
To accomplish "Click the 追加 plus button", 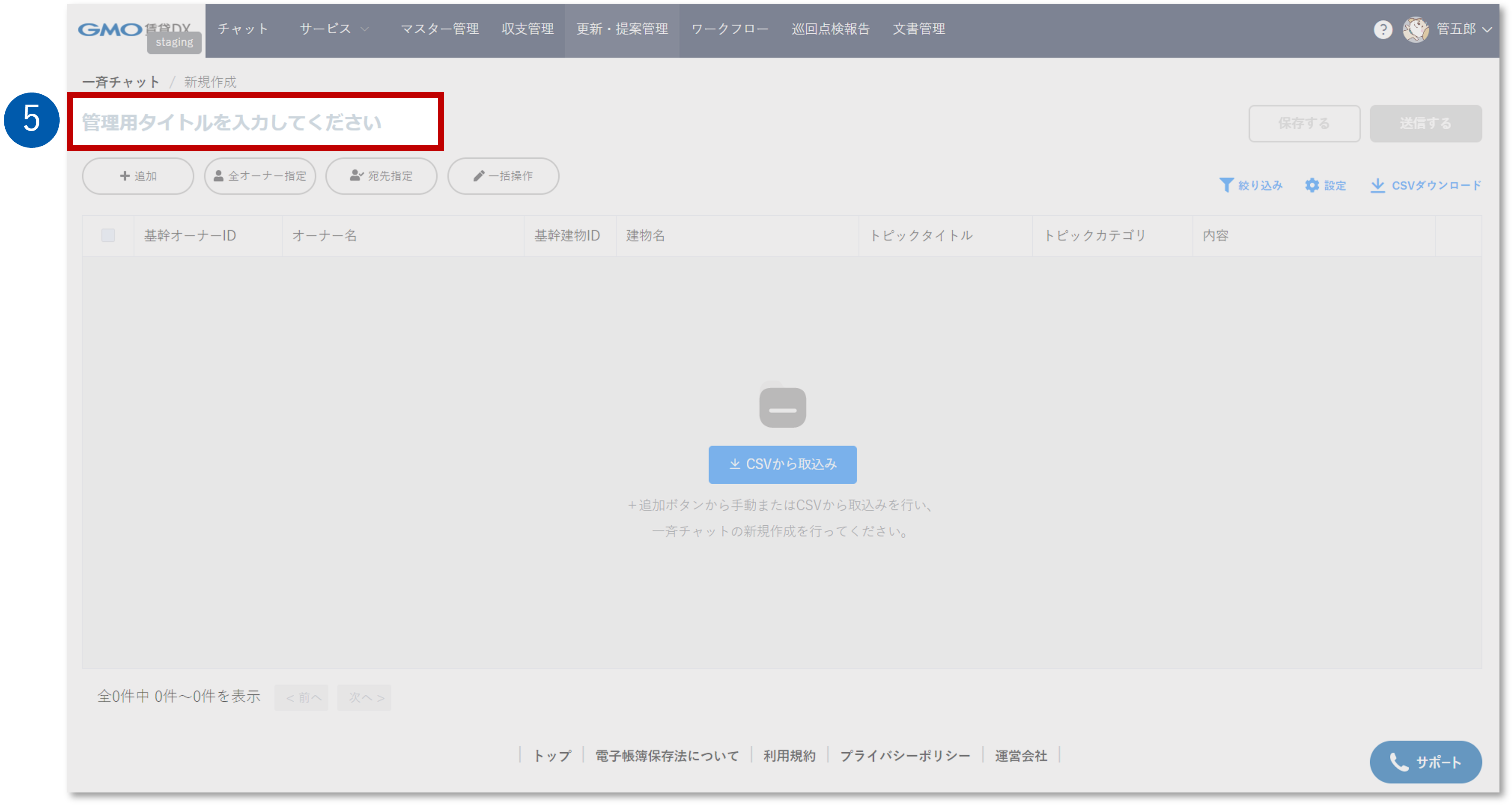I will [x=138, y=176].
